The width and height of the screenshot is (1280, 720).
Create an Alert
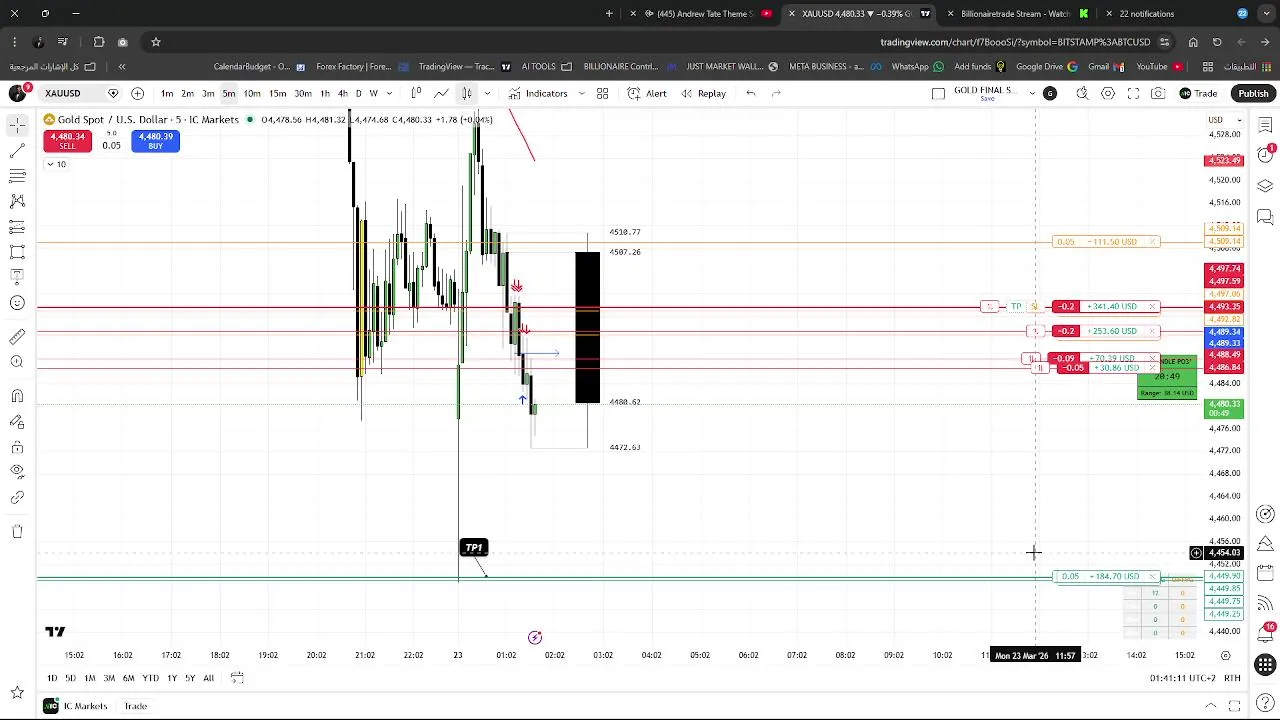pyautogui.click(x=647, y=93)
